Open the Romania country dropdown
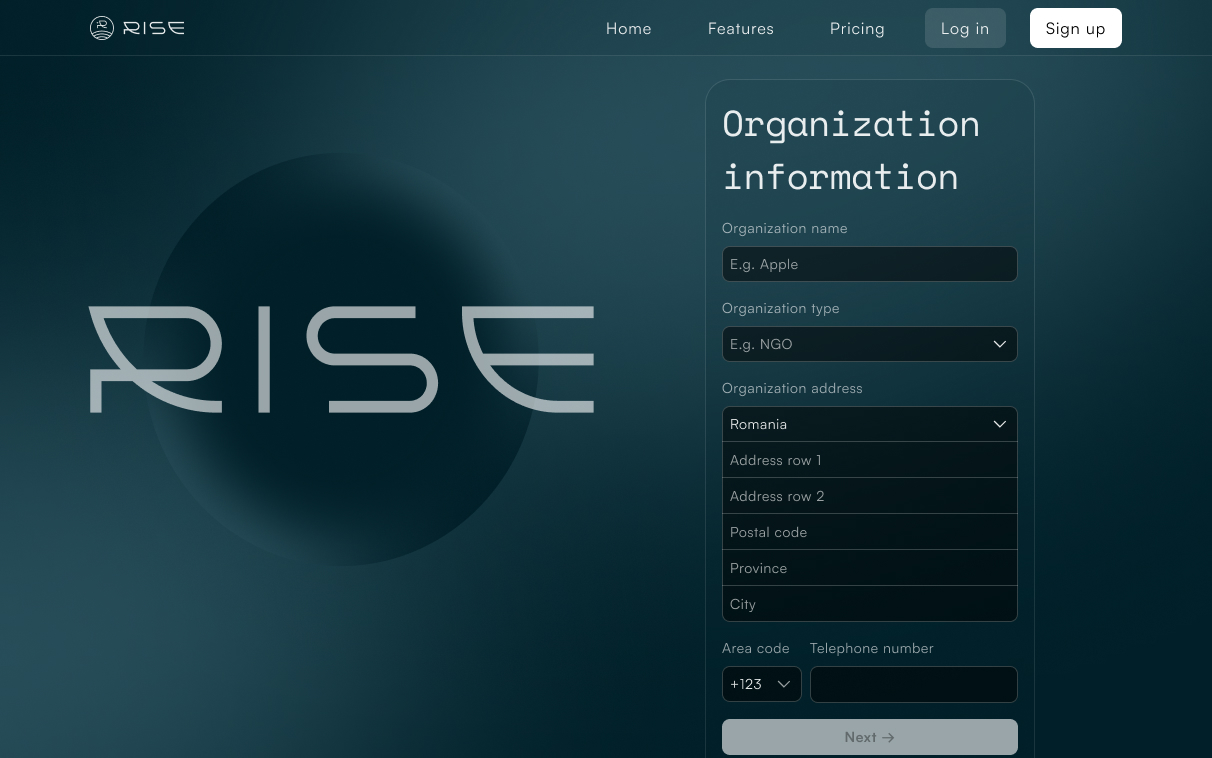This screenshot has height=758, width=1212. [869, 424]
